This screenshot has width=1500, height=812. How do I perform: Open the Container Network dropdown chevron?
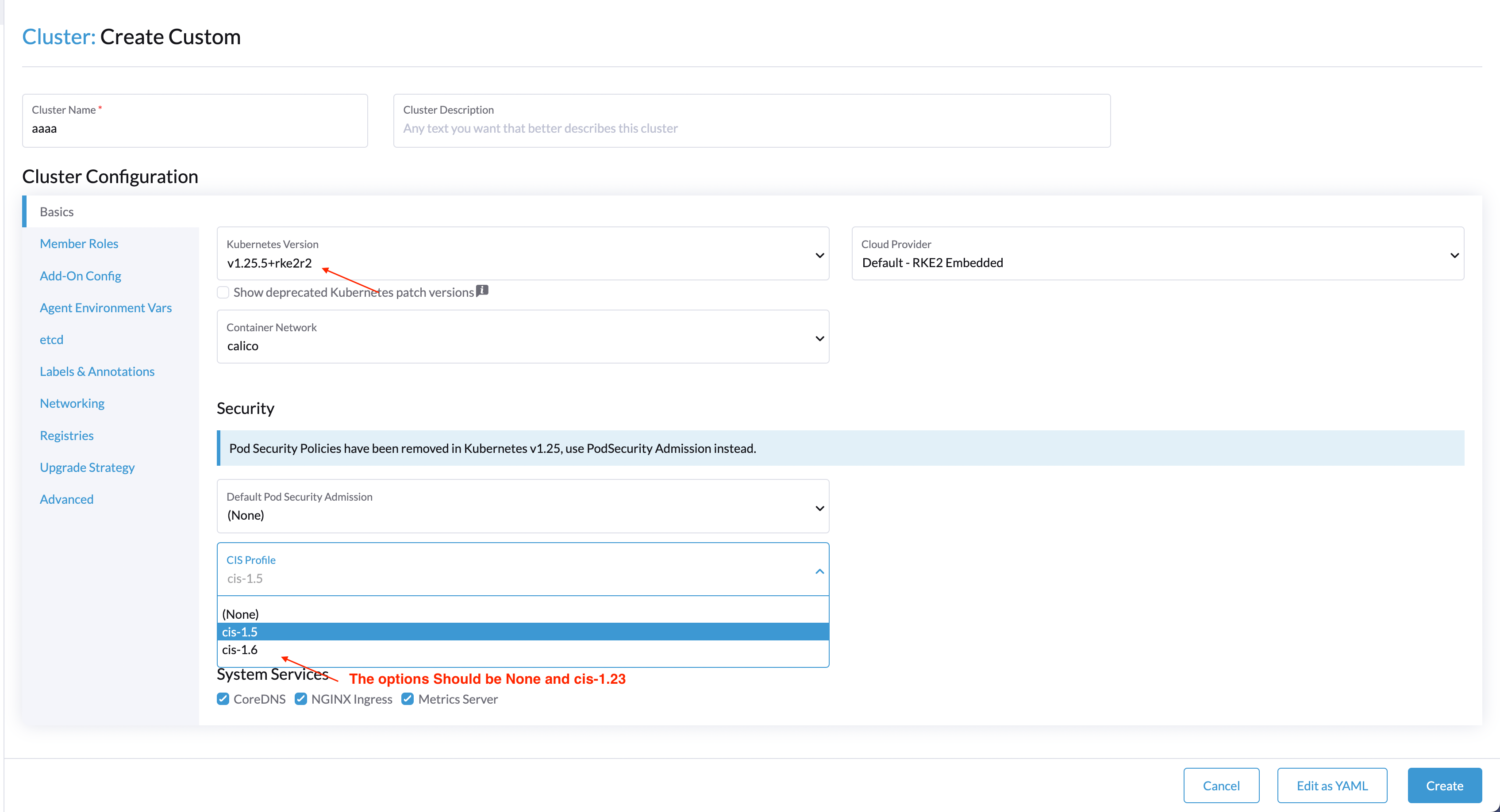(819, 337)
